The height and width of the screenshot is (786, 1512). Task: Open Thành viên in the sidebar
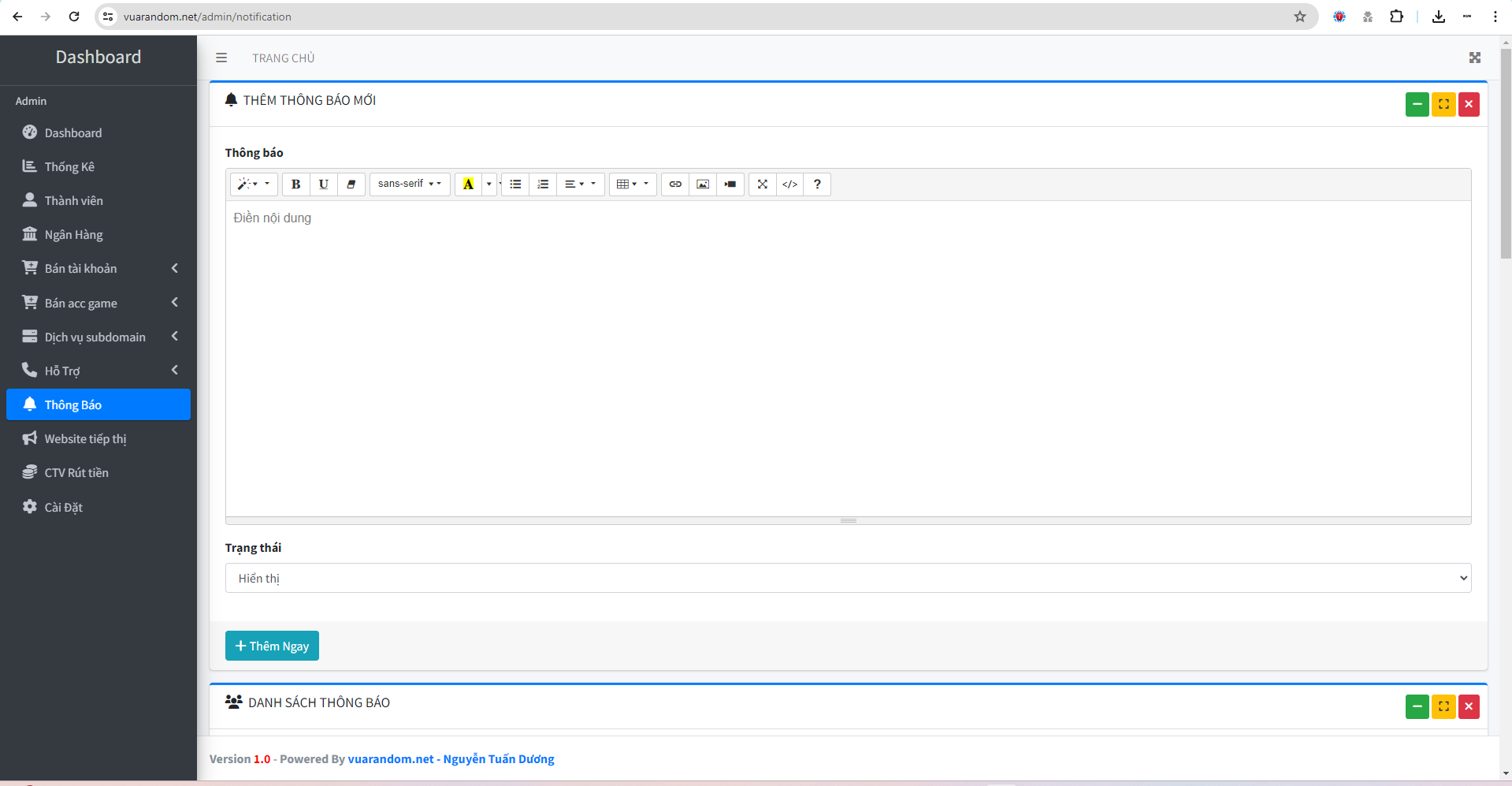click(73, 201)
